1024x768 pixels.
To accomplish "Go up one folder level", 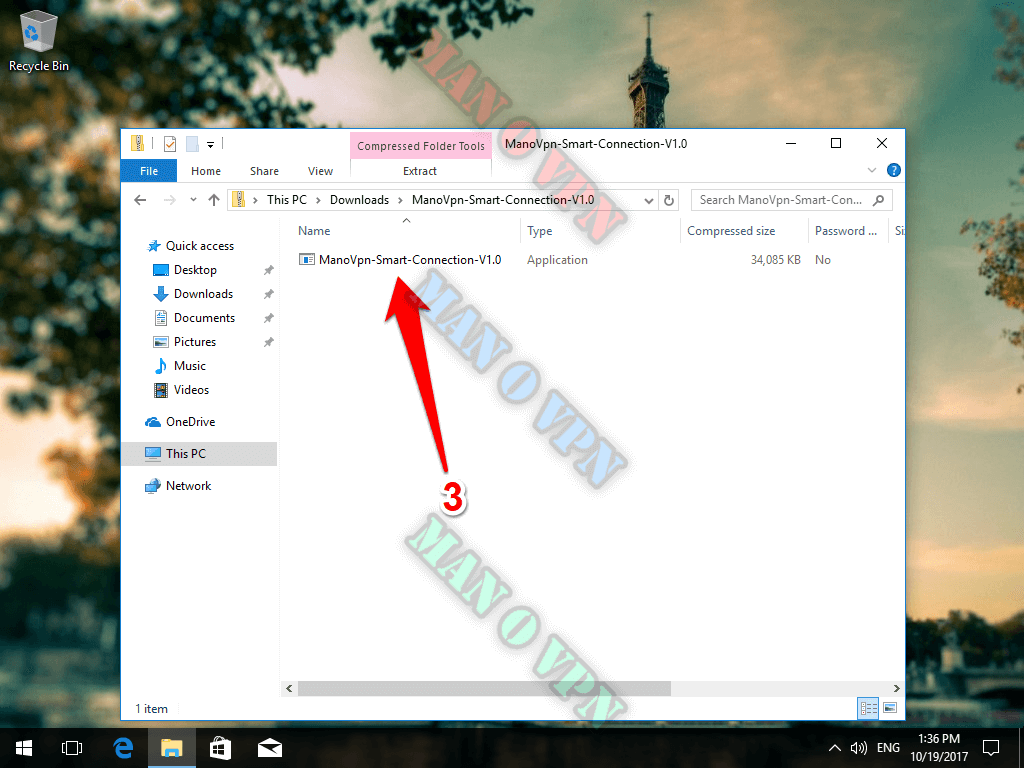I will click(x=214, y=200).
